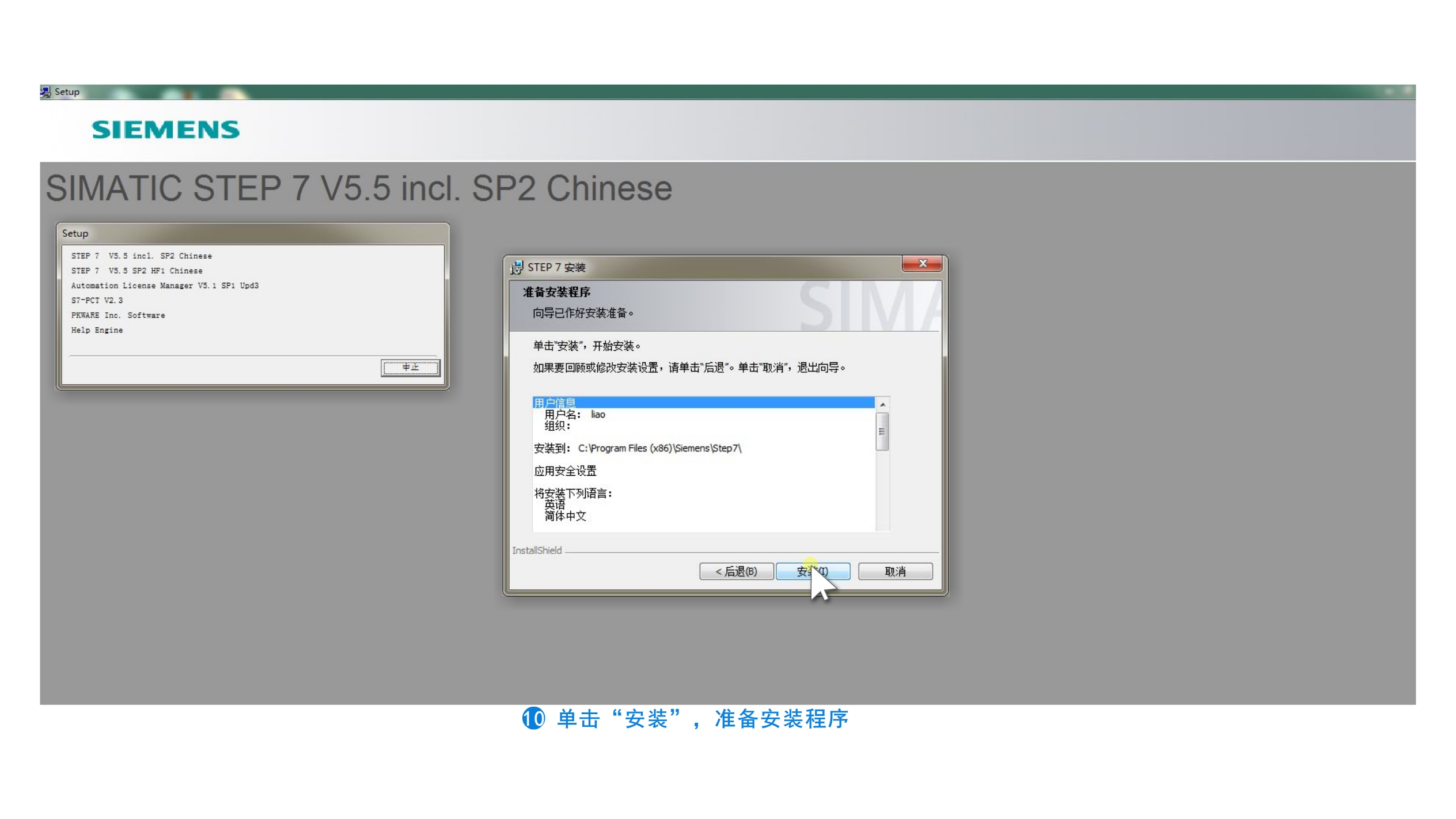Close the STEP 7 安装 dialog
This screenshot has height=819, width=1456.
[922, 263]
